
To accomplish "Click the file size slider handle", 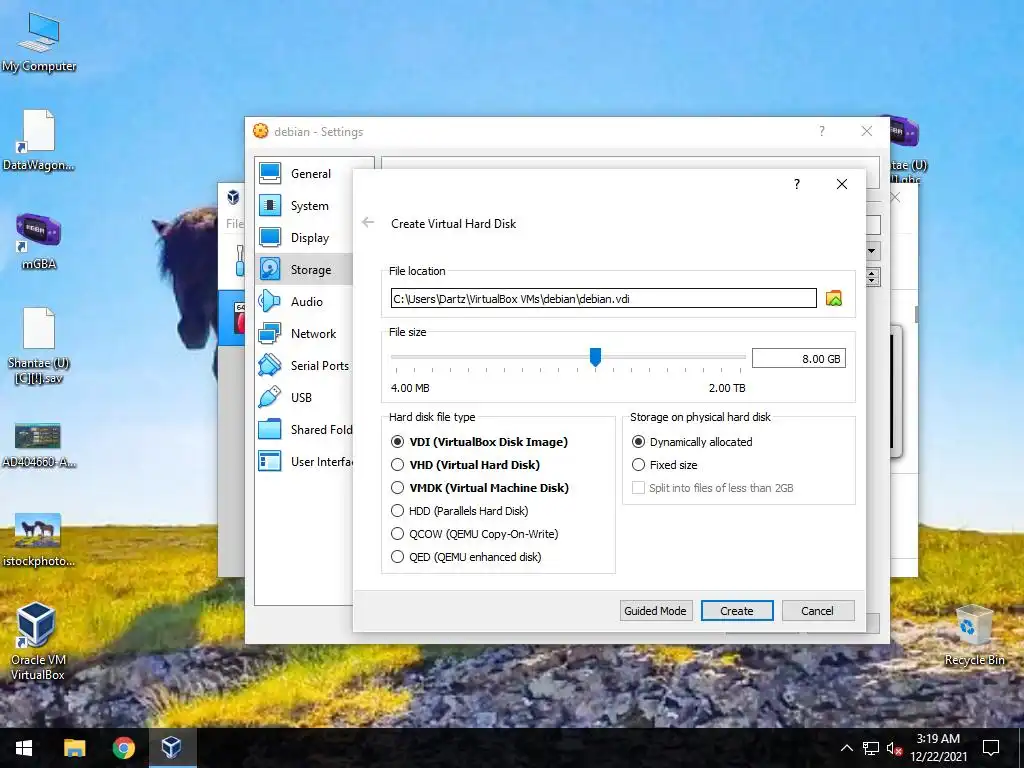I will 595,357.
